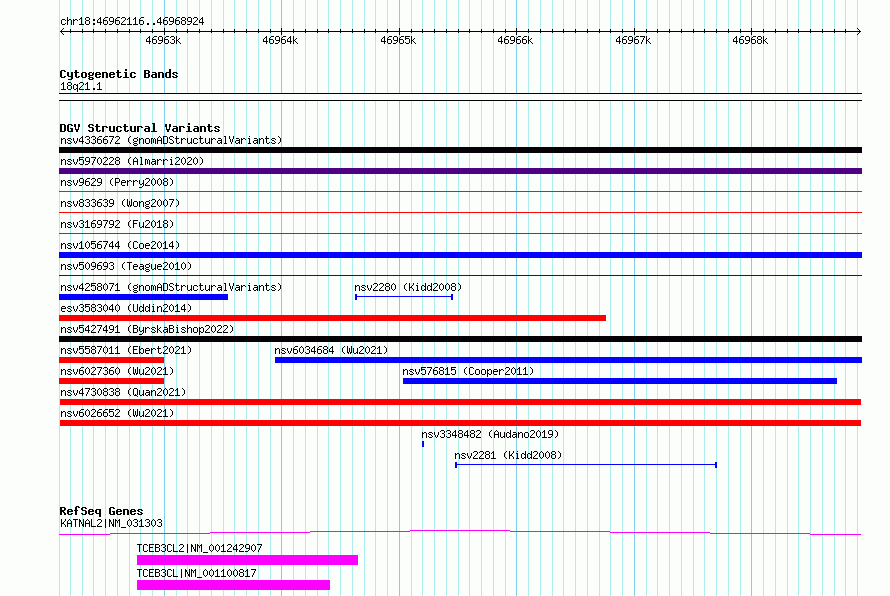Click the blue nsv6034684 variant bar
This screenshot has width=890, height=596.
[x=568, y=360]
